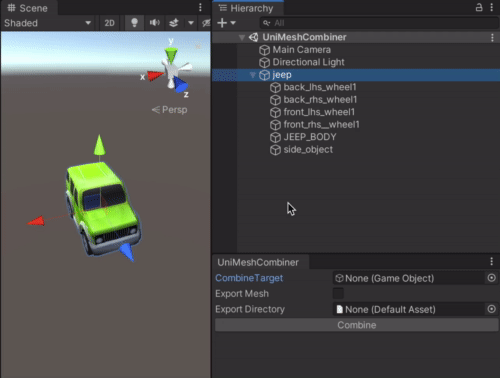
Task: Click the Combine button
Action: pyautogui.click(x=357, y=325)
